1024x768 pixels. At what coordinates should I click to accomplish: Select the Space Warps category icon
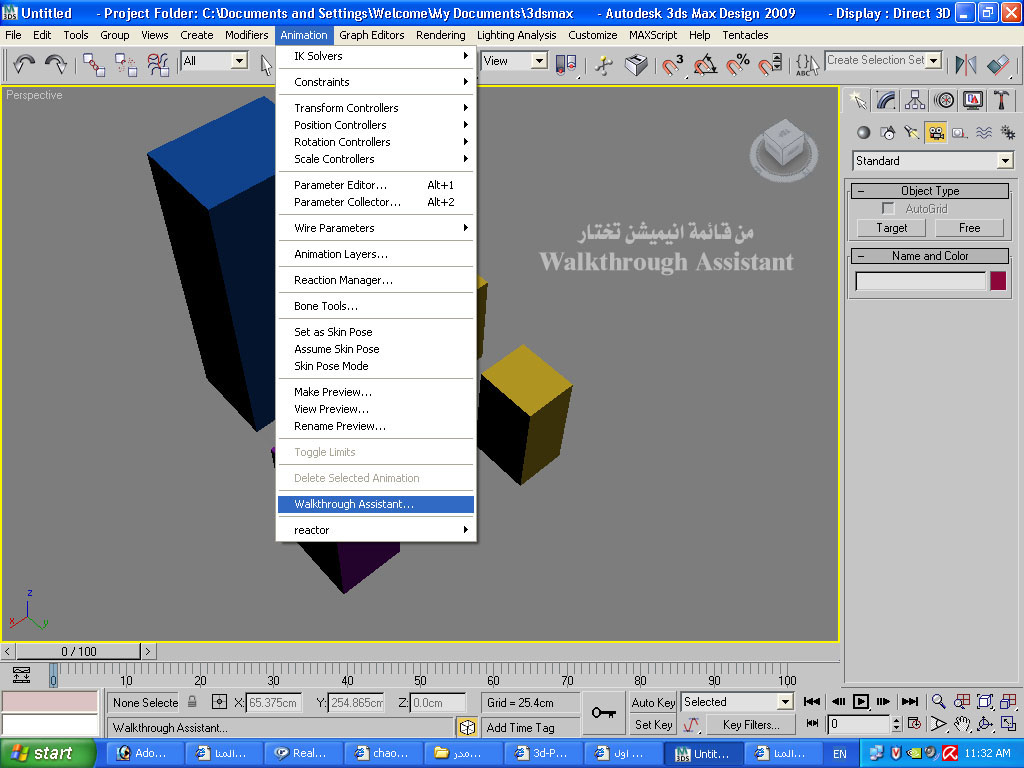pos(984,133)
